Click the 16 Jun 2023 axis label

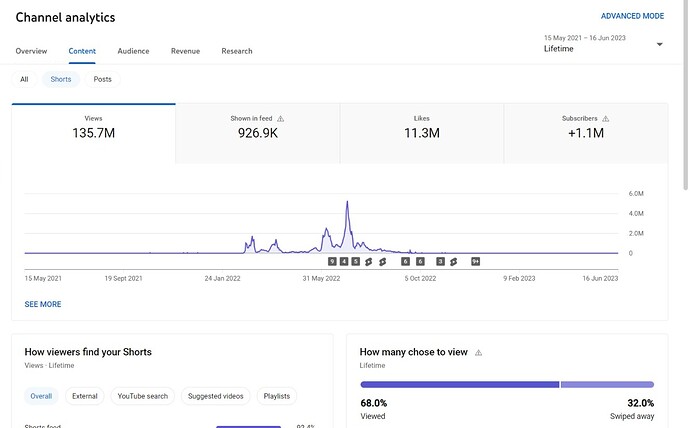pos(600,278)
